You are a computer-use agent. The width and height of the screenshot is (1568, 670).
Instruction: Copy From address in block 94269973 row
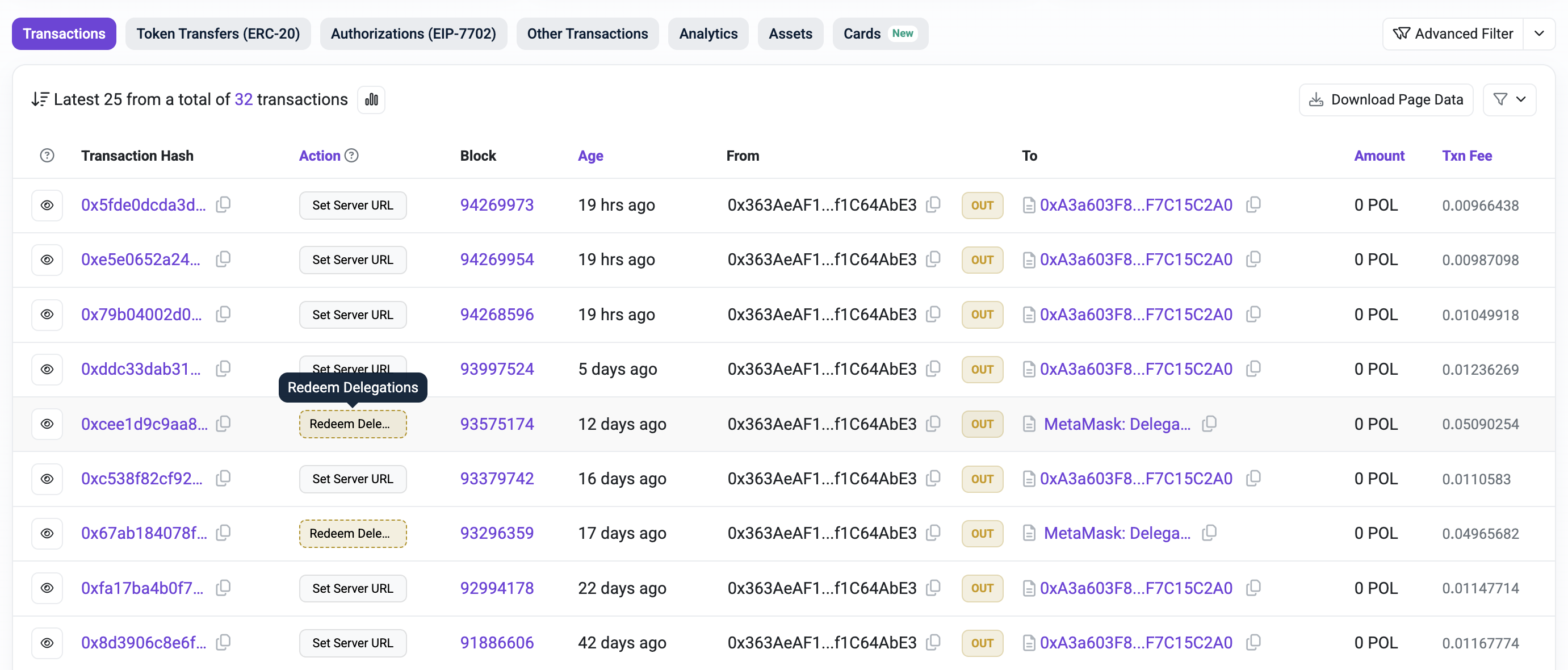click(x=933, y=204)
